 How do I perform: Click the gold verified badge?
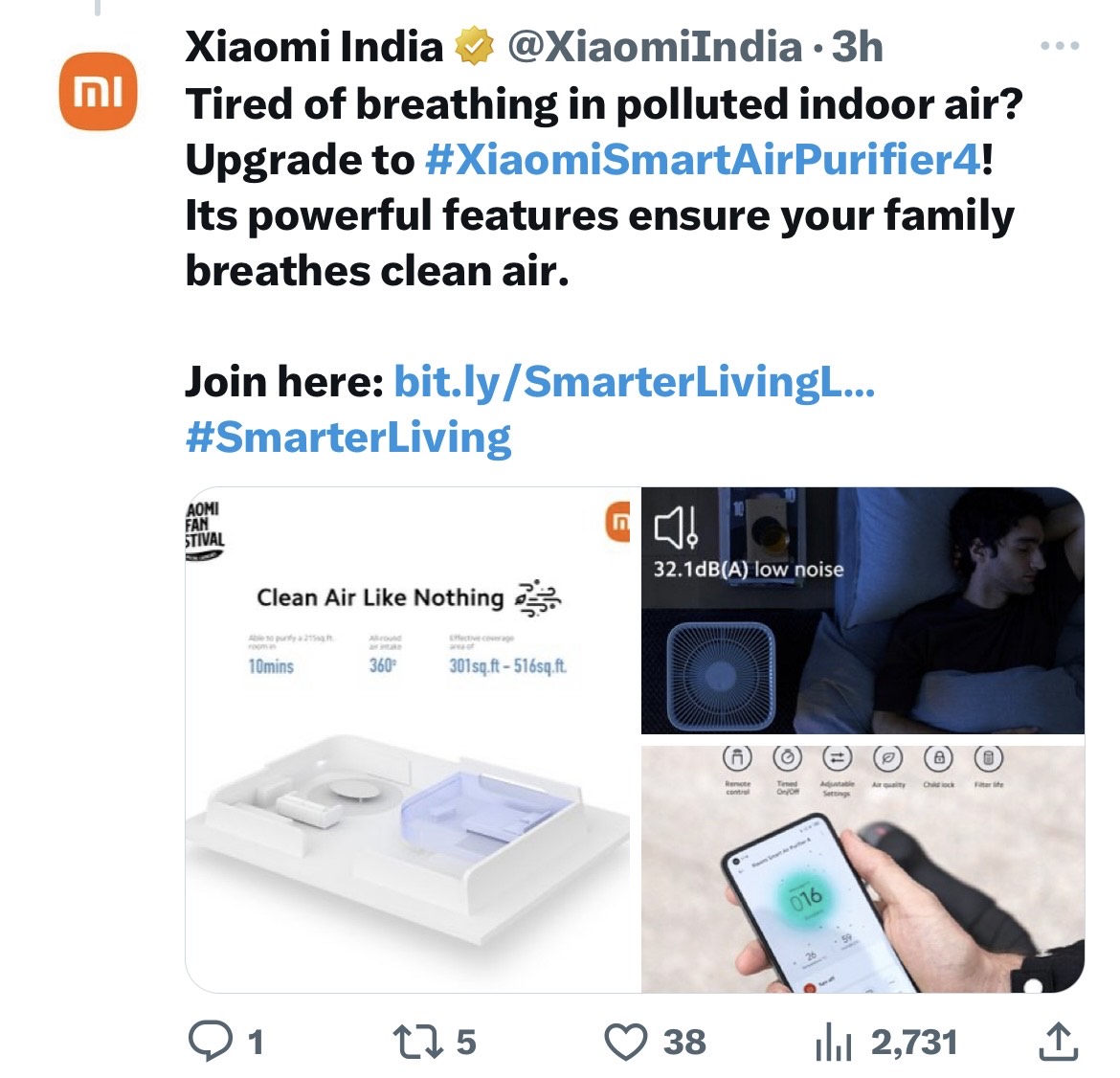pyautogui.click(x=474, y=48)
